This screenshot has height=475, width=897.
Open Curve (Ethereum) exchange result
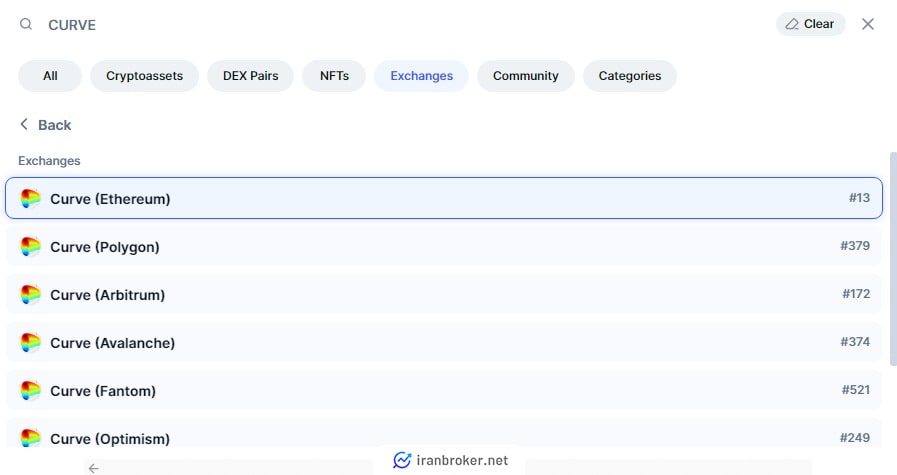click(x=444, y=198)
